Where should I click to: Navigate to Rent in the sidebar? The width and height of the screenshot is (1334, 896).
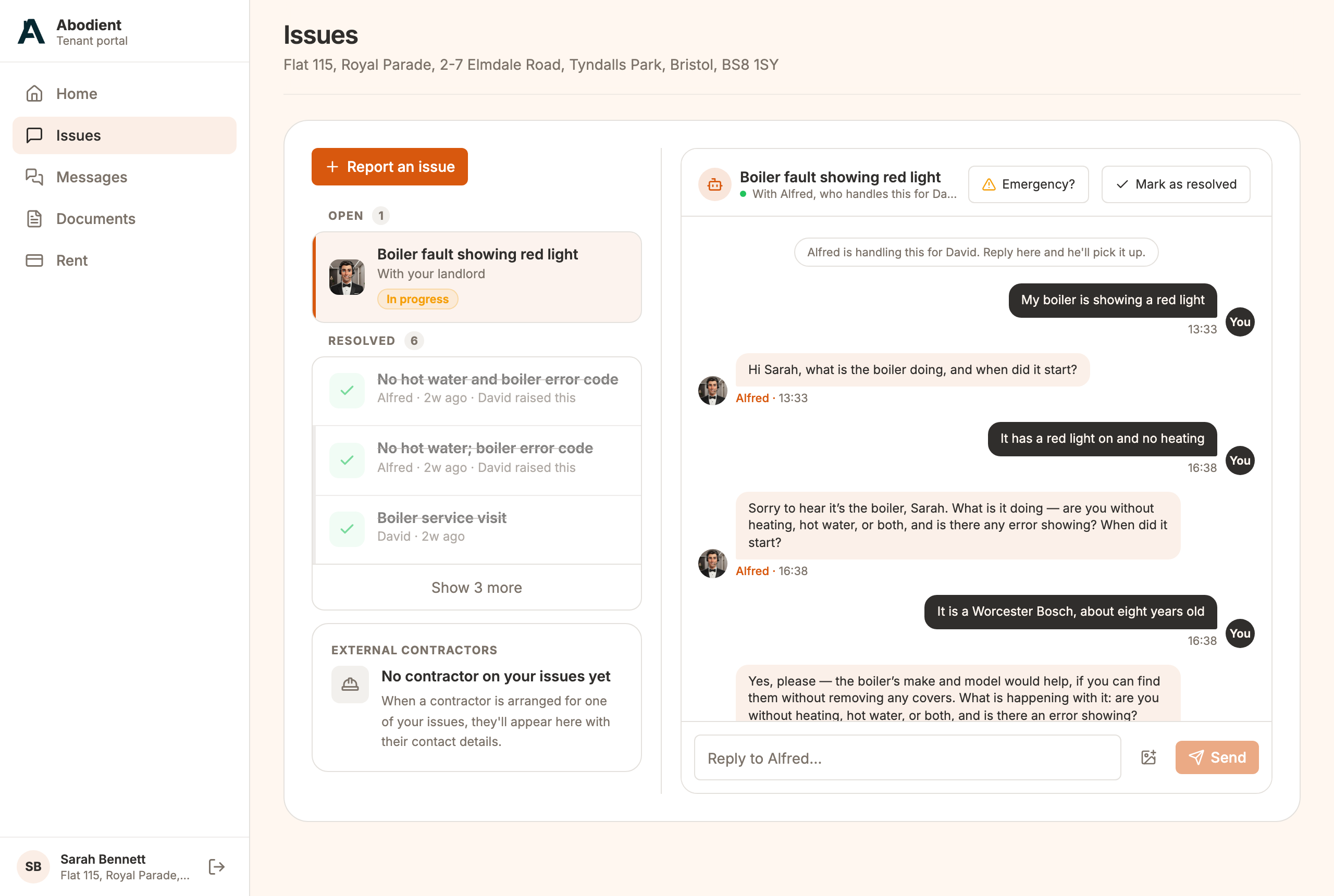point(125,260)
